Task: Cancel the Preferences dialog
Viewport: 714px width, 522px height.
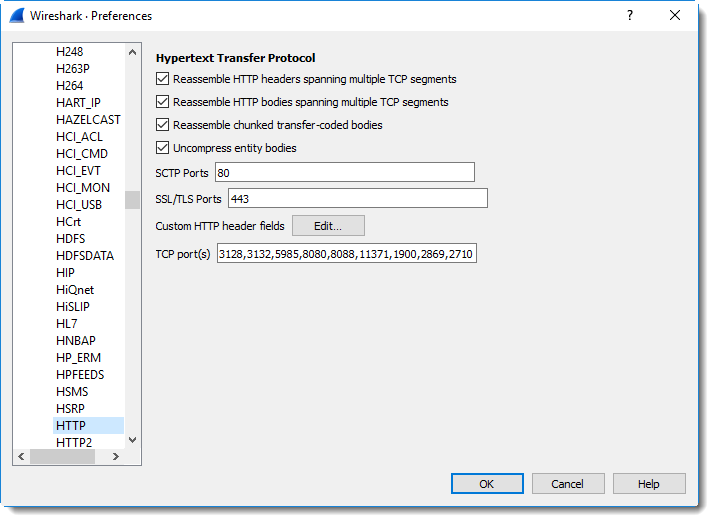Action: (568, 484)
